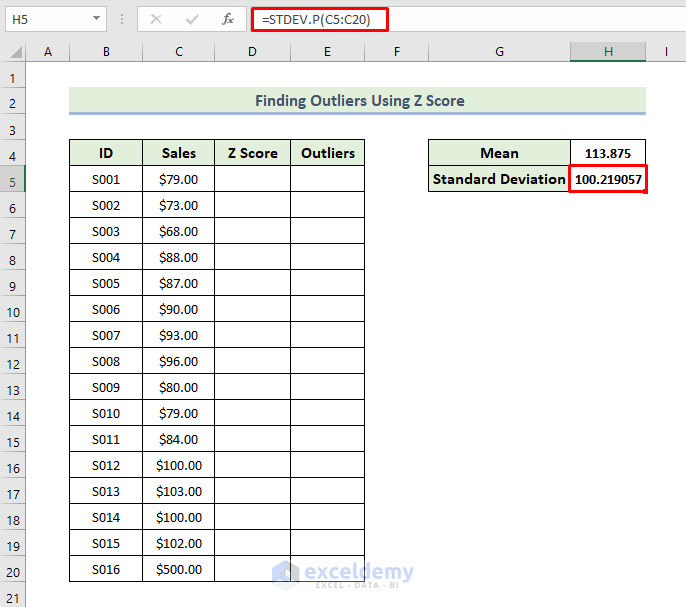The height and width of the screenshot is (607, 686).
Task: Select column G header
Action: click(x=499, y=52)
